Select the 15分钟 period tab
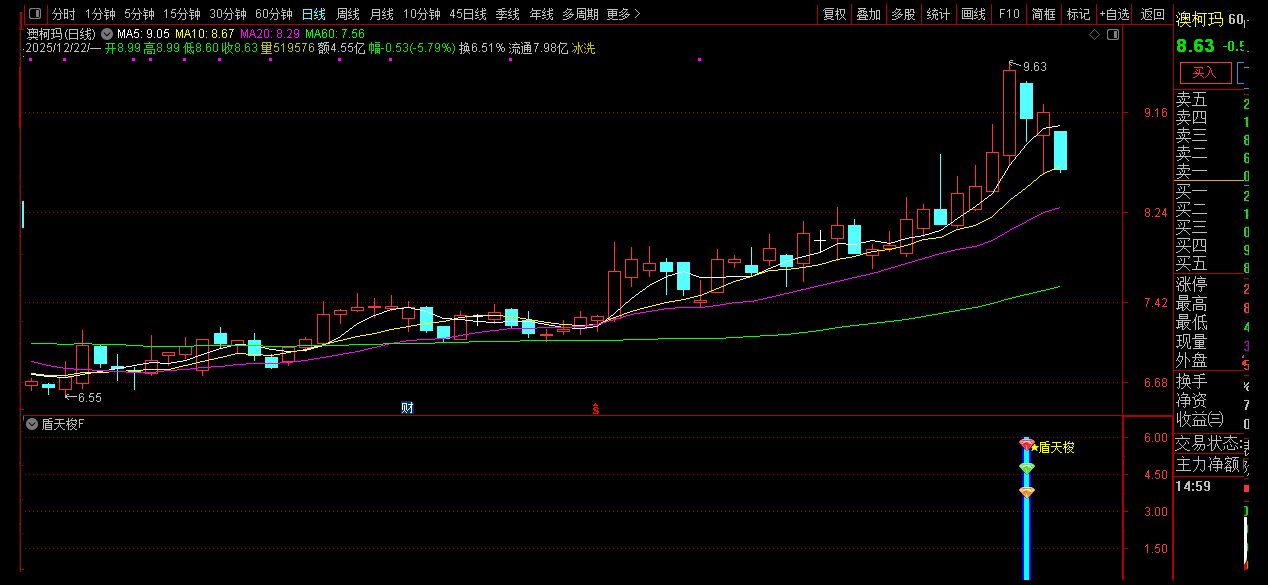This screenshot has height=585, width=1268. tap(182, 14)
